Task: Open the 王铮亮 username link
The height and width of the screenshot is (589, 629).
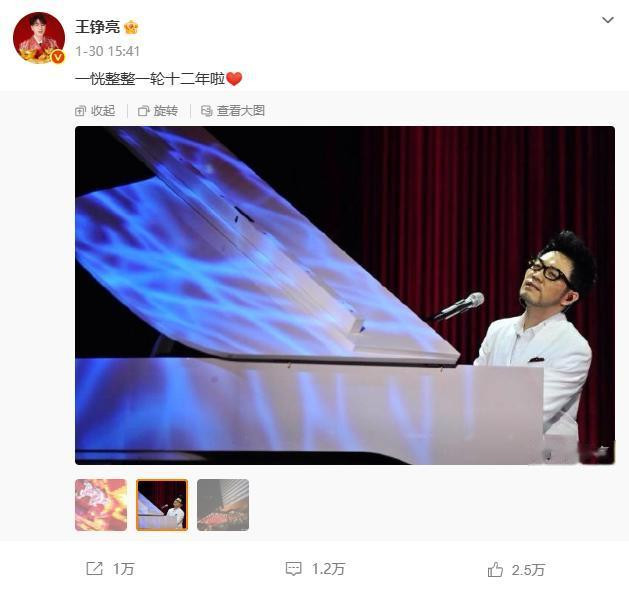Action: click(97, 27)
